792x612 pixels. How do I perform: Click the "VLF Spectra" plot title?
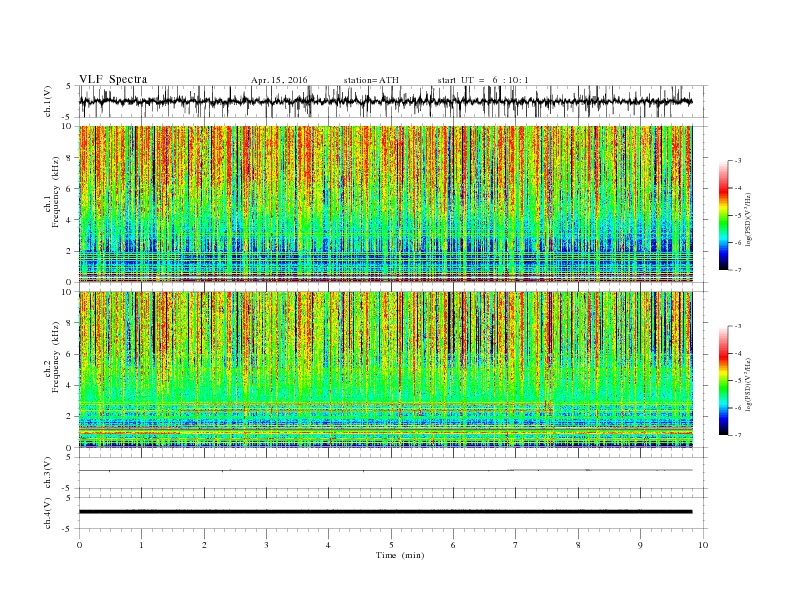(x=113, y=79)
